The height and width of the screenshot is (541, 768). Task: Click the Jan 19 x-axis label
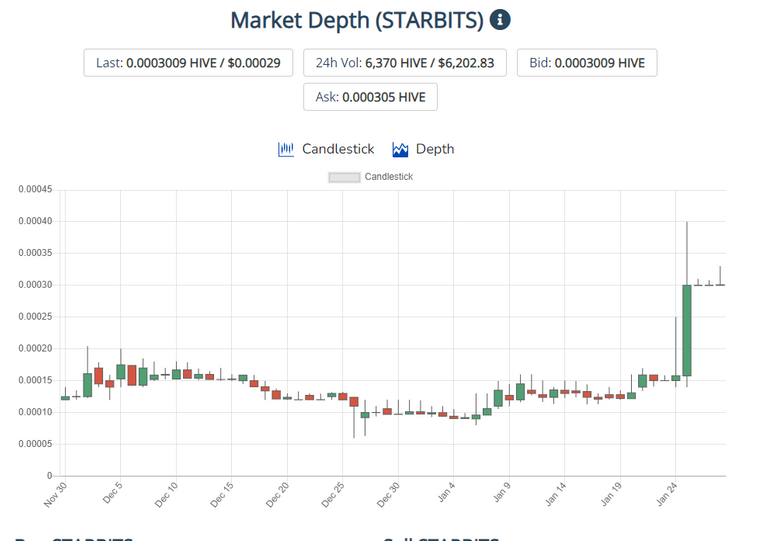611,494
